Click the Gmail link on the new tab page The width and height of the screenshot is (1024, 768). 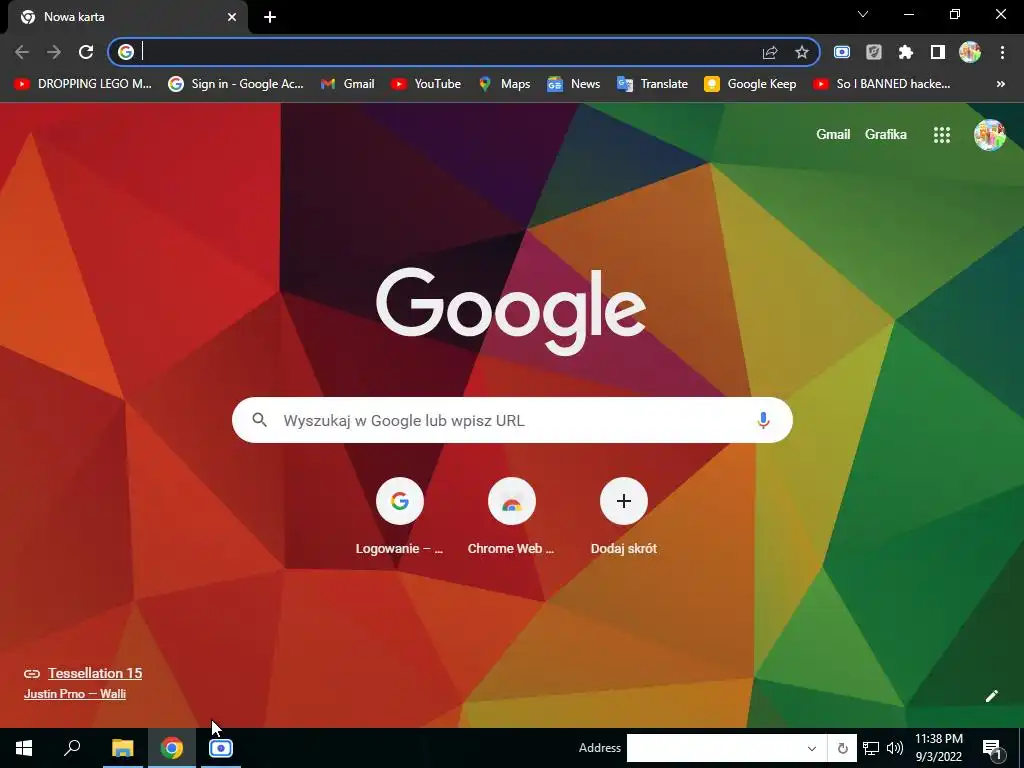[833, 135]
